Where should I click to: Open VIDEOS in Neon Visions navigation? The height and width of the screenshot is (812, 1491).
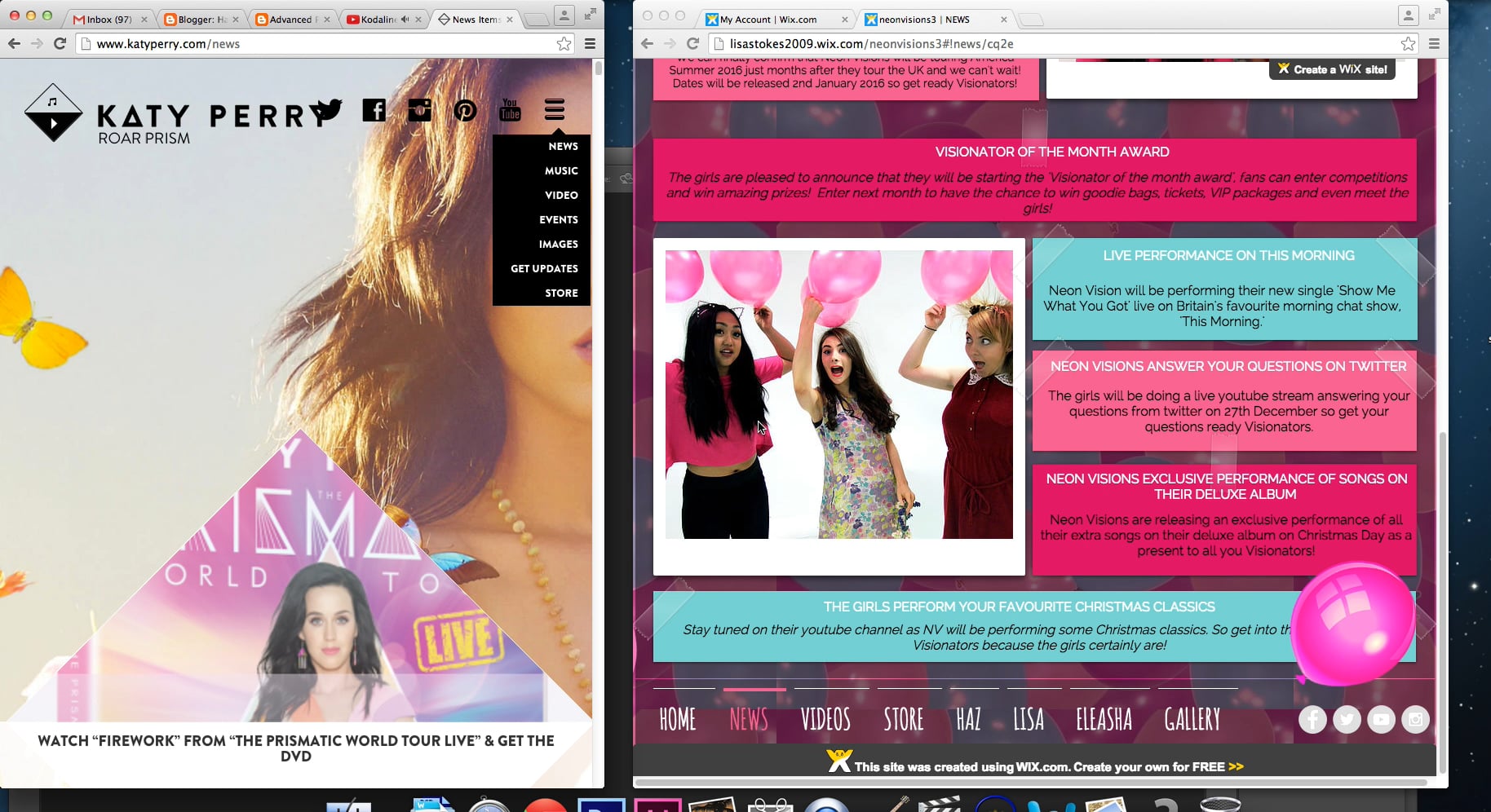click(x=825, y=719)
